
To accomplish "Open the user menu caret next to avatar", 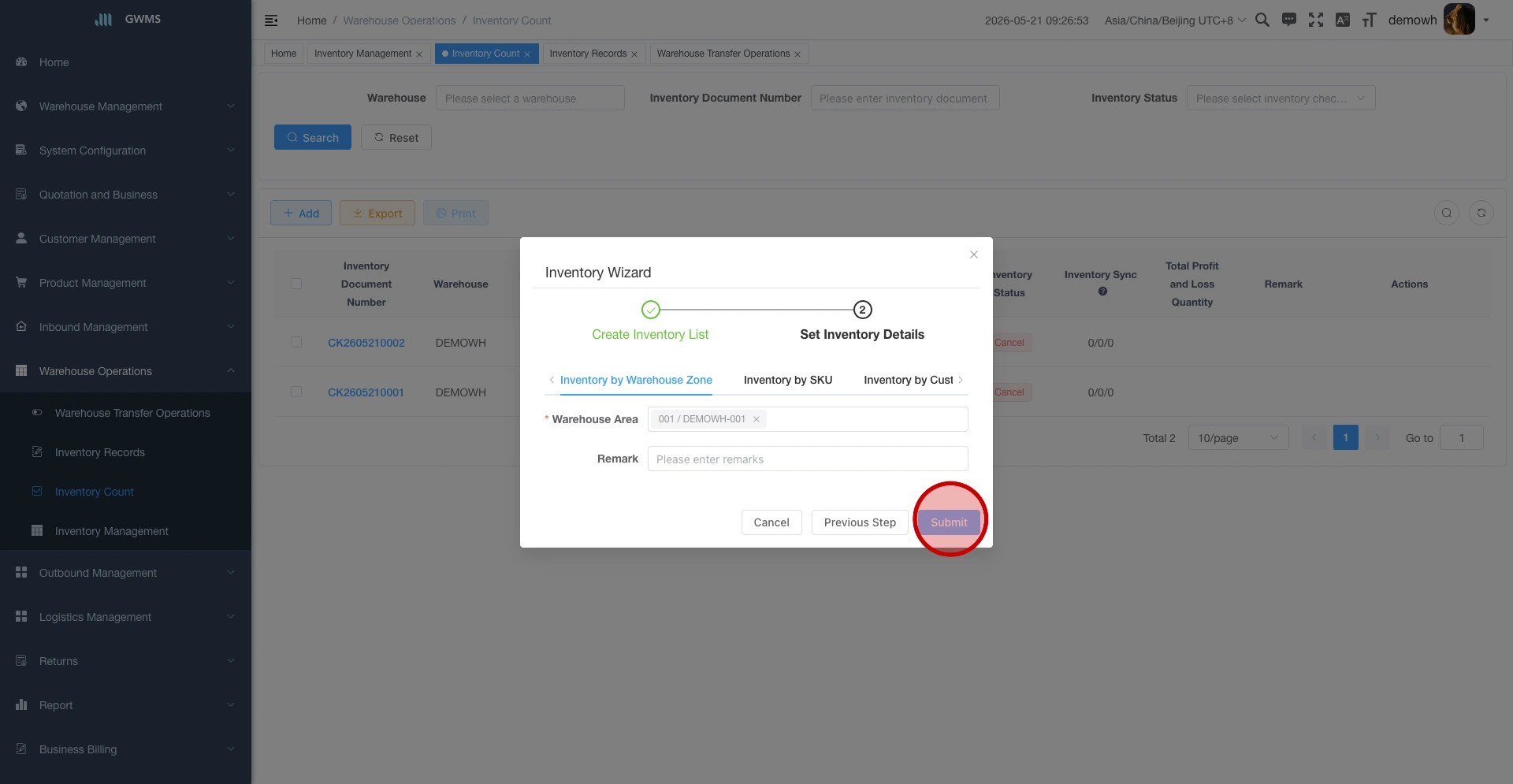I will 1486,20.
